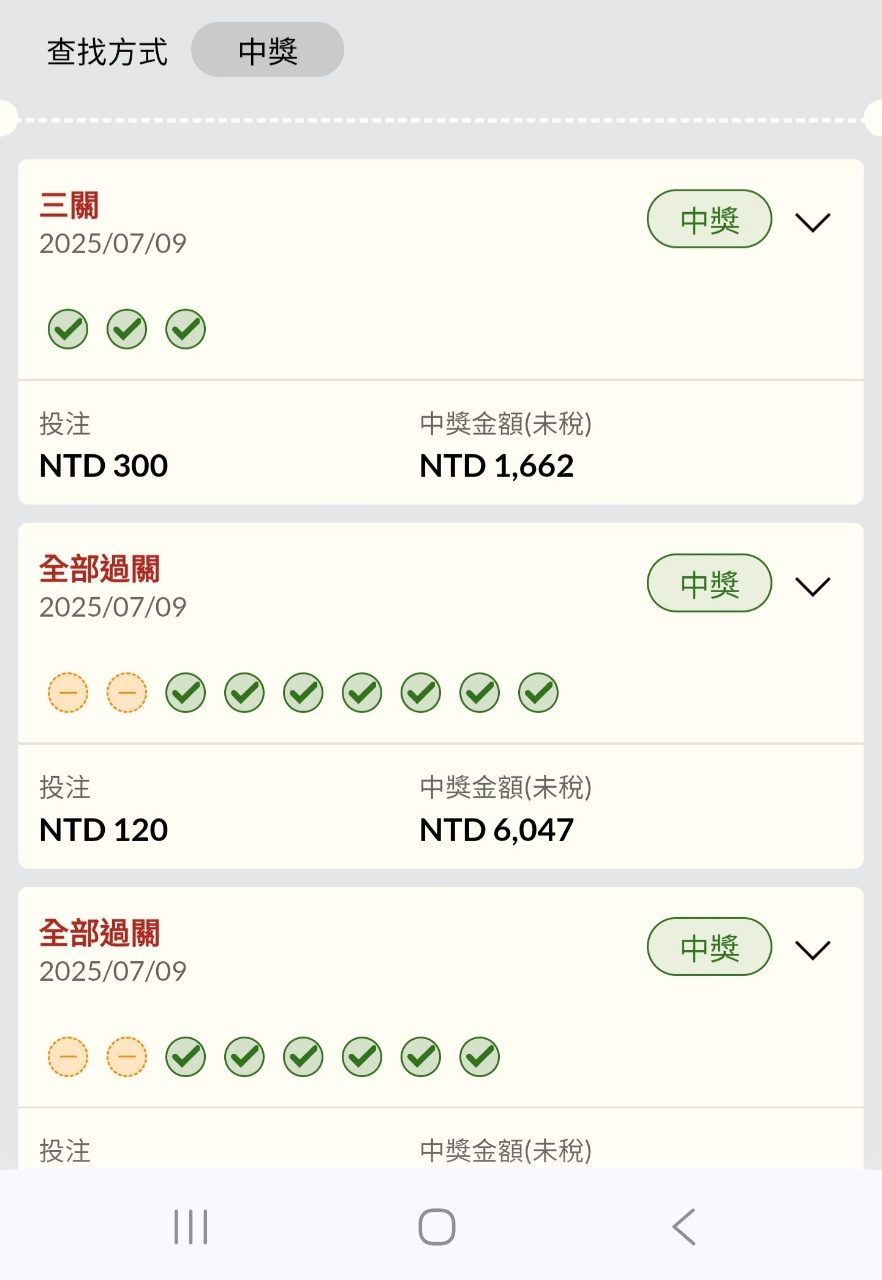Open Android recent apps button
This screenshot has height=1280, width=882.
(190, 1226)
